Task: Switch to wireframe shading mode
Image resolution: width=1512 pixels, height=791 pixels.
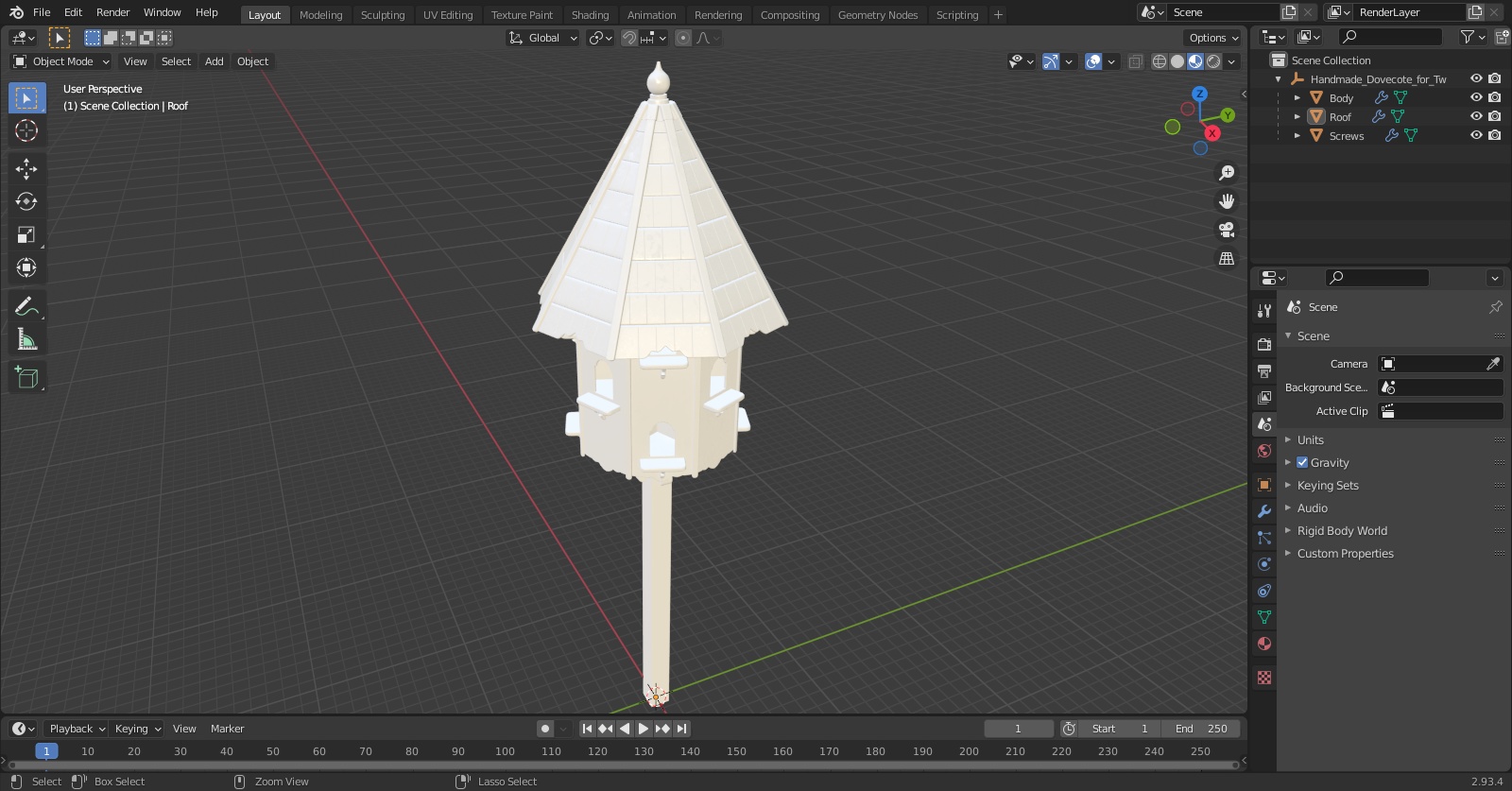Action: [x=1159, y=61]
